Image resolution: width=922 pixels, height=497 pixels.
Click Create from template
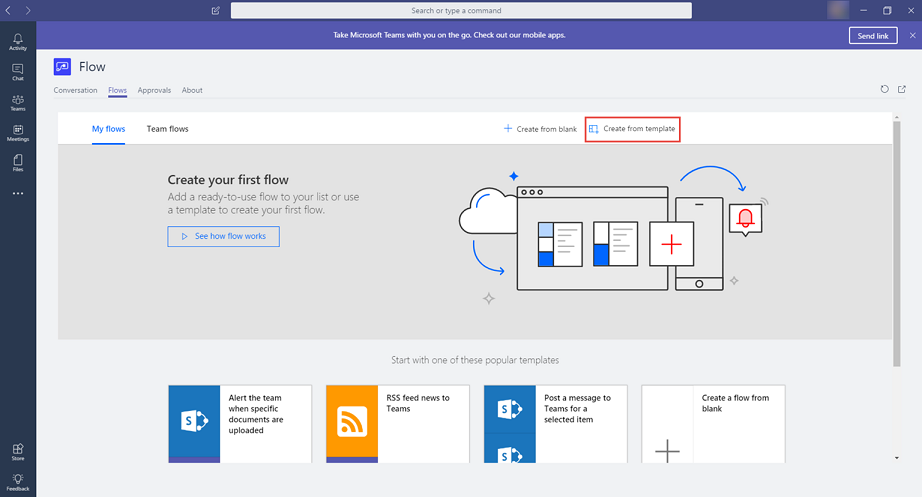coord(632,129)
